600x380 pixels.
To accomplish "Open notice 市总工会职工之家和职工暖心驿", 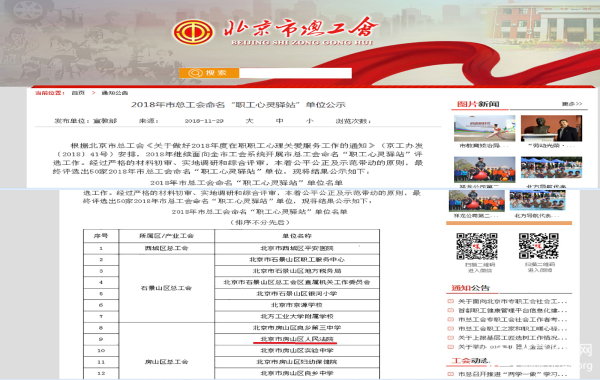I will click(512, 329).
